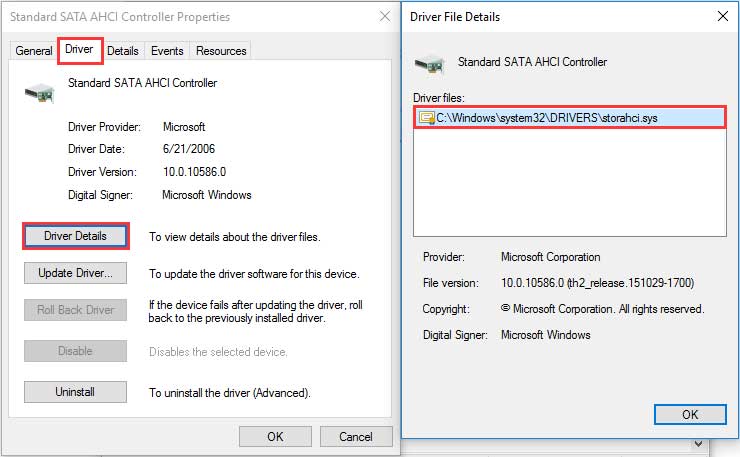Screen dimensions: 740x457
Task: Click OK in Driver File Details dialog
Action: pyautogui.click(x=690, y=415)
